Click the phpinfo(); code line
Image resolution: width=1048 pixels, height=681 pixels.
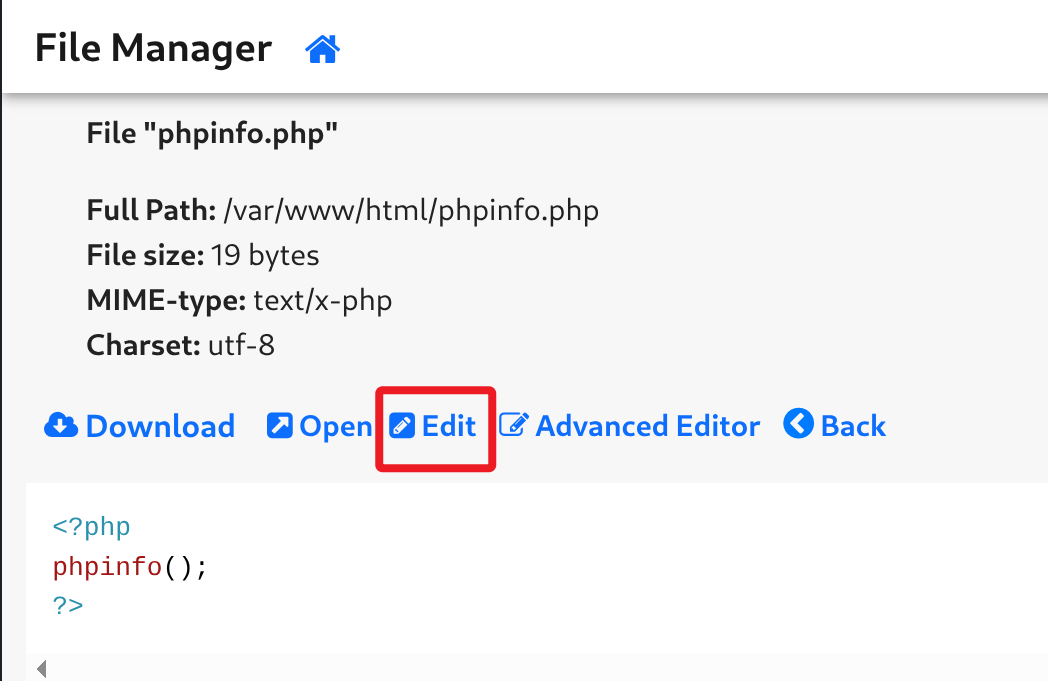[130, 567]
